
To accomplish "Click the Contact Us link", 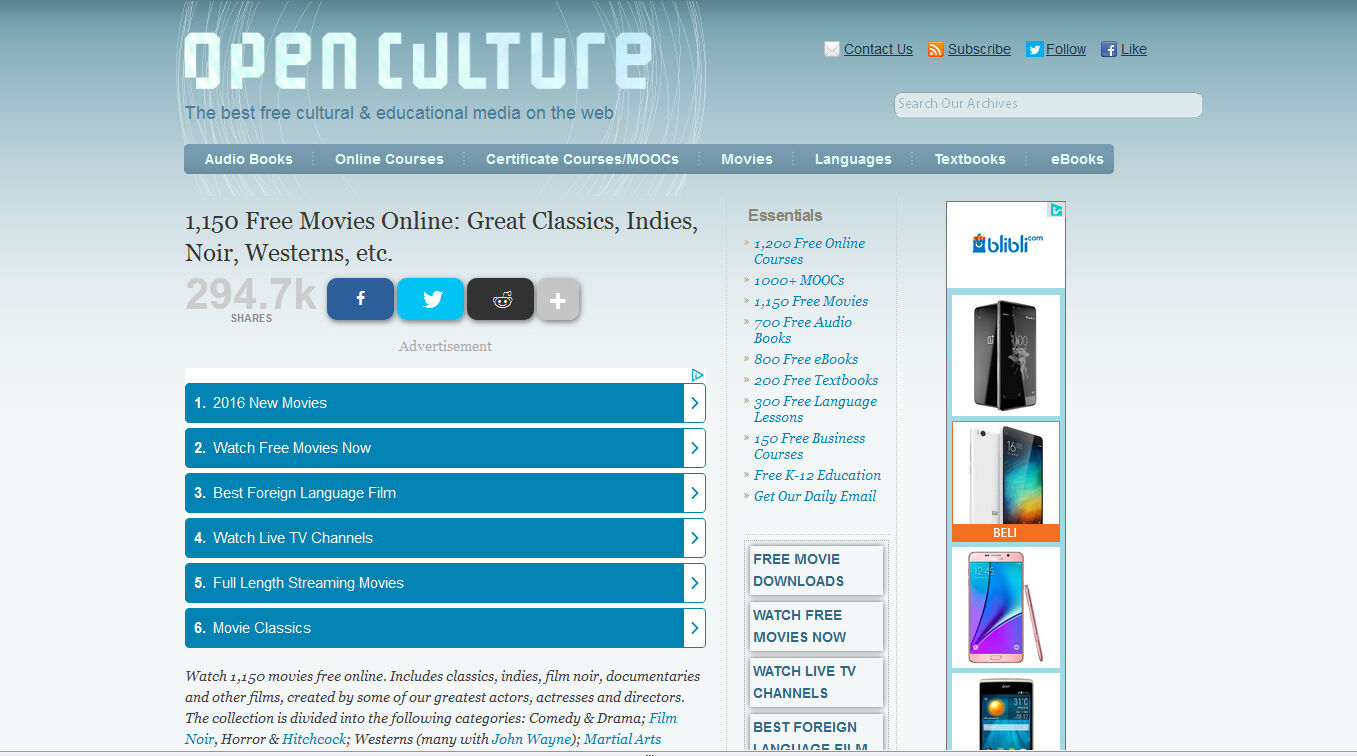I will coord(878,49).
